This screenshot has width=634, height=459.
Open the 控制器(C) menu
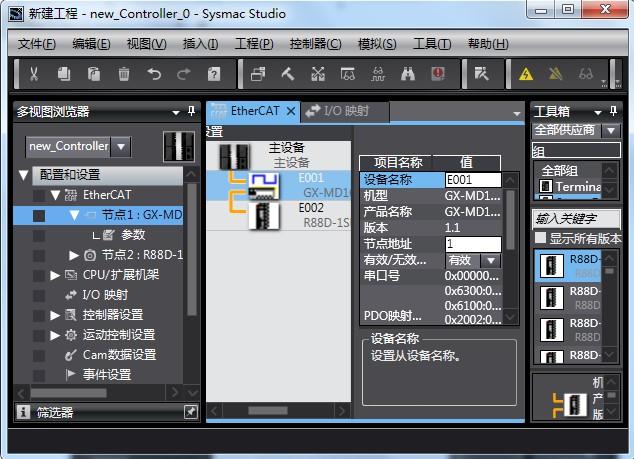315,44
